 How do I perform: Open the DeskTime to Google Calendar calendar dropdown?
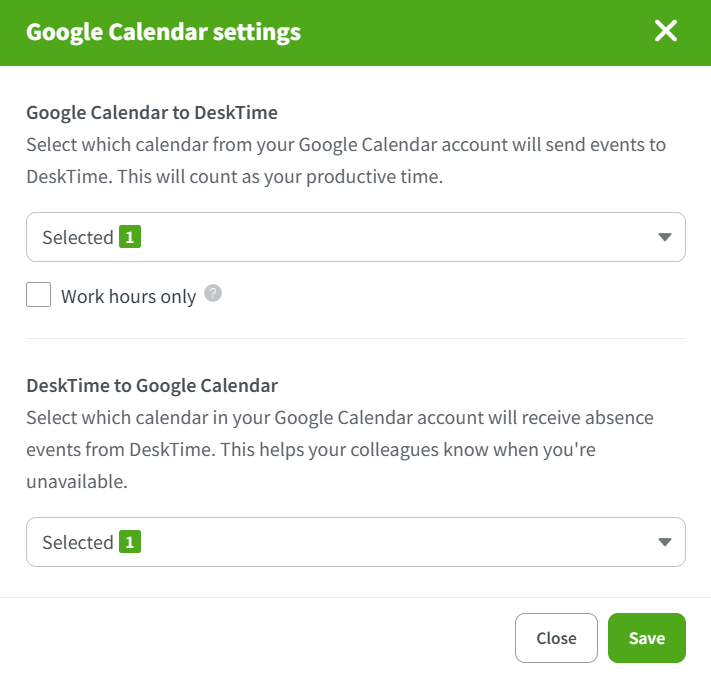click(355, 542)
